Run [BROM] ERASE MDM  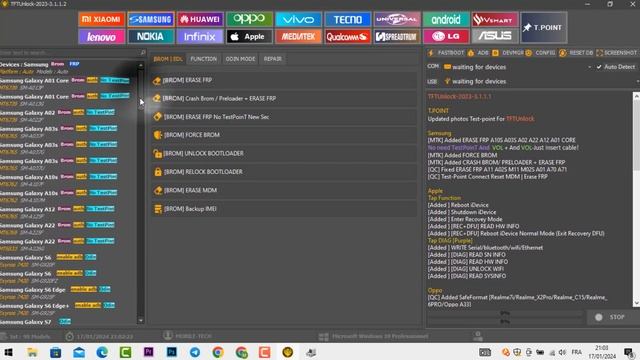284,190
